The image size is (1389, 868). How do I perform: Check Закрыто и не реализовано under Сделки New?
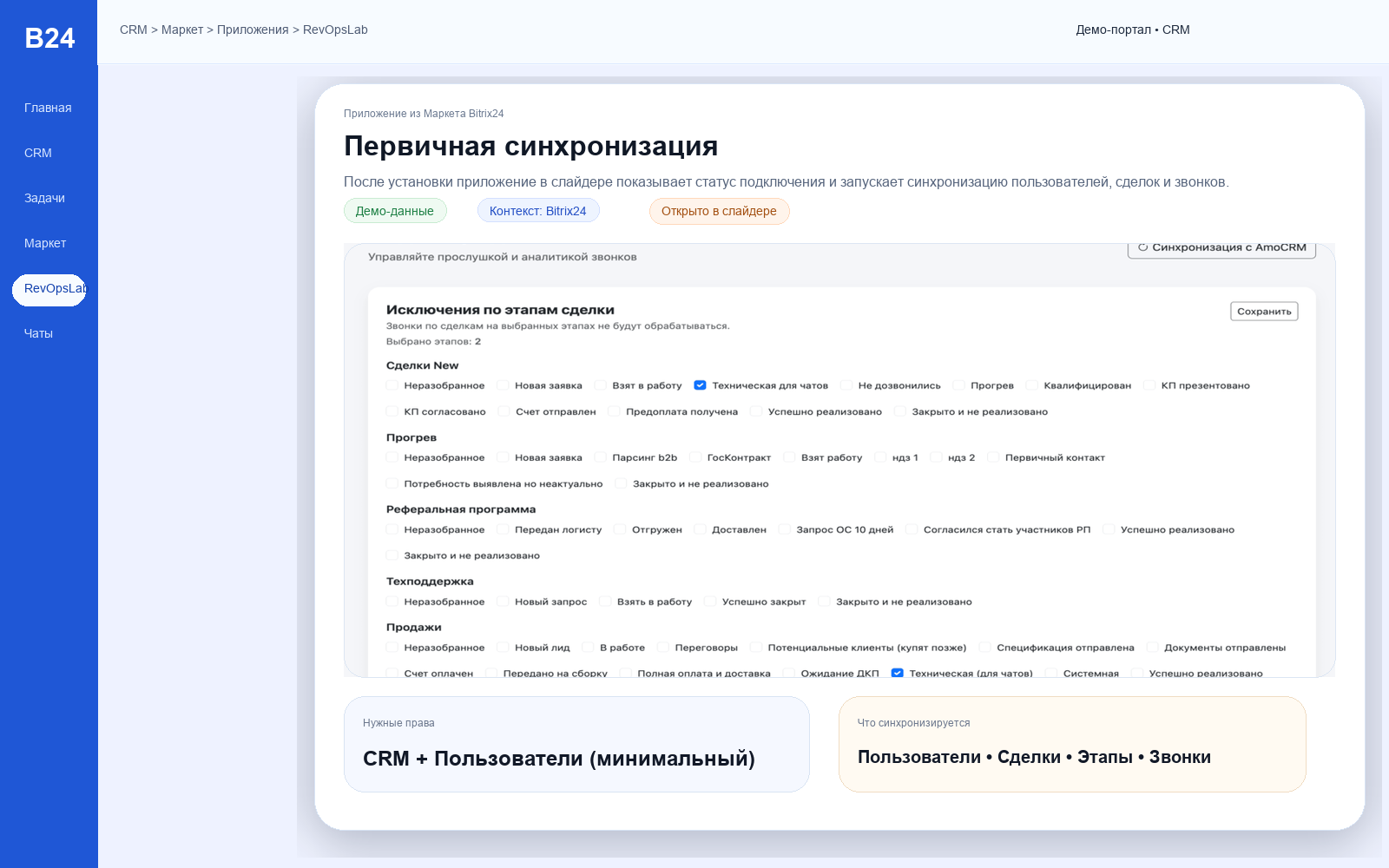899,411
